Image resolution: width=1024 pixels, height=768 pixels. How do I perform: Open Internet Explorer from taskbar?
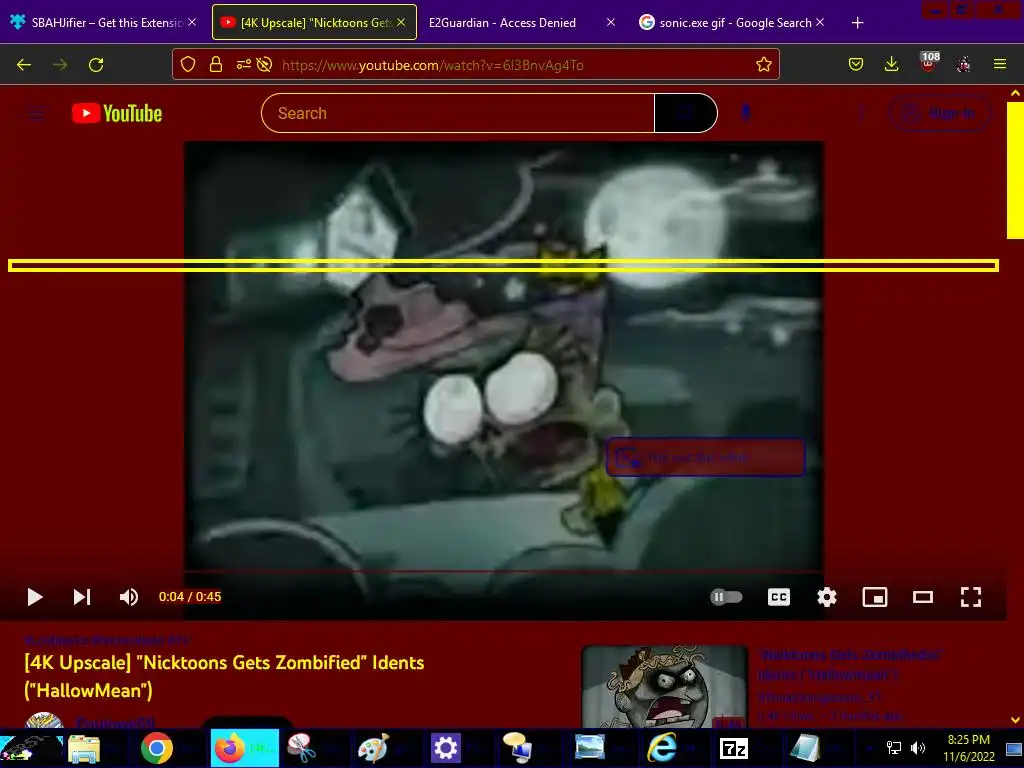(662, 748)
